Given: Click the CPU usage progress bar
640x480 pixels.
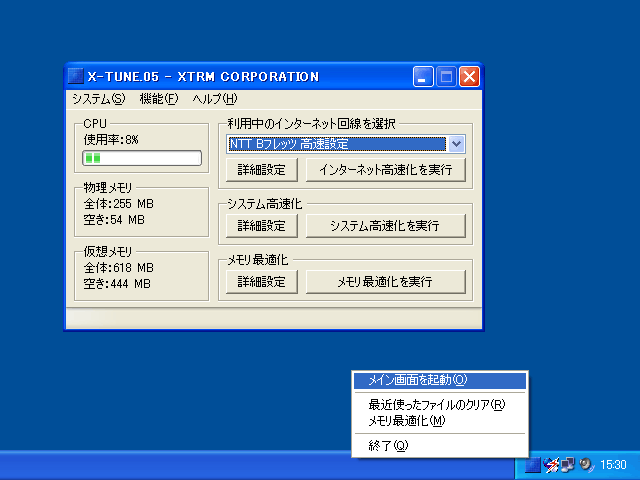Looking at the screenshot, I should tap(142, 158).
